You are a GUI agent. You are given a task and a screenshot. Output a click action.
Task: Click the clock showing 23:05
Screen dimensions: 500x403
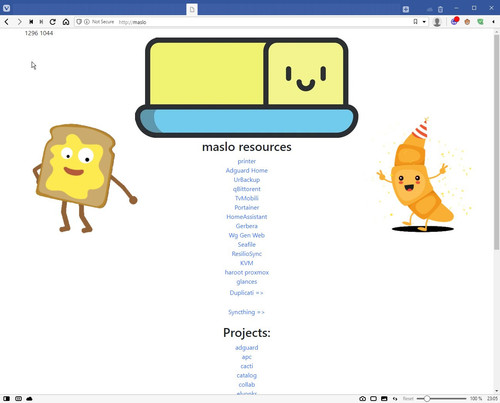pos(492,398)
